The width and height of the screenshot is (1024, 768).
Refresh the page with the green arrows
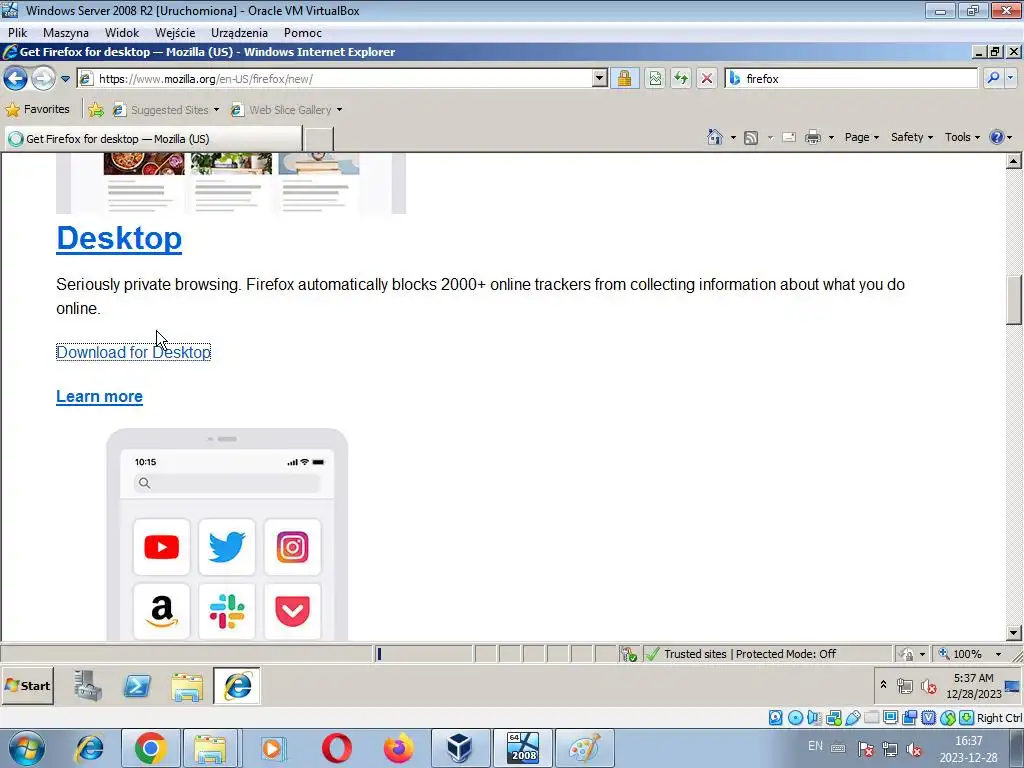(x=681, y=79)
